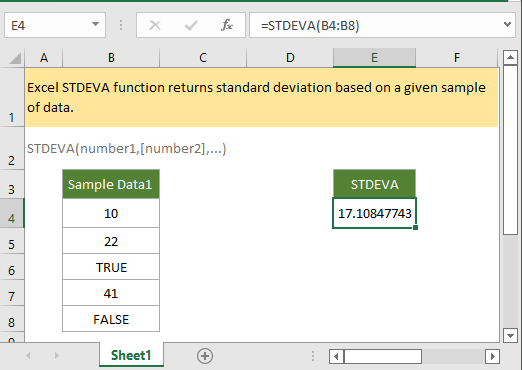
Task: Click the vertical scrollbar thumb
Action: pos(510,150)
